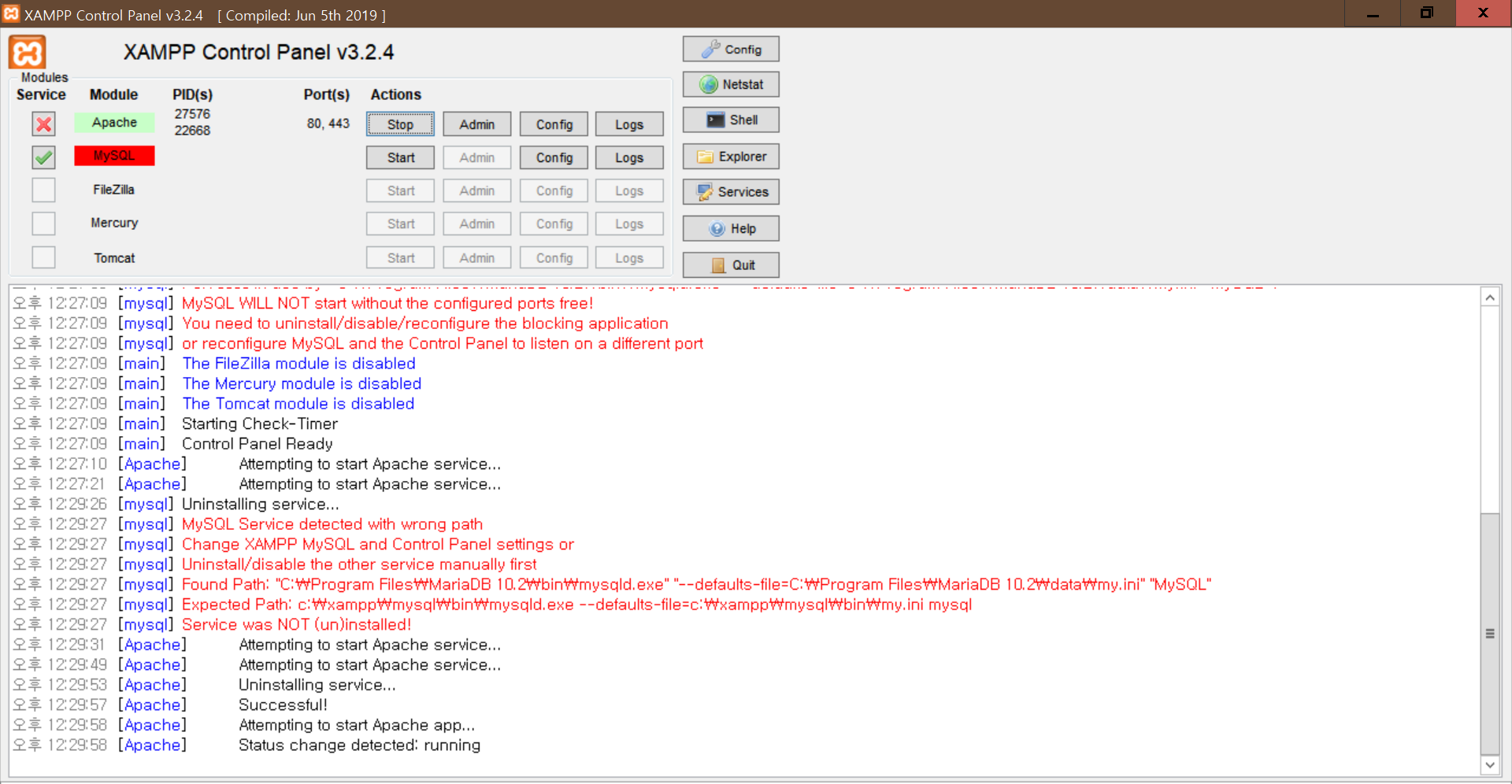The height and width of the screenshot is (784, 1512).
Task: Click Apache ports 80, 443
Action: point(328,124)
